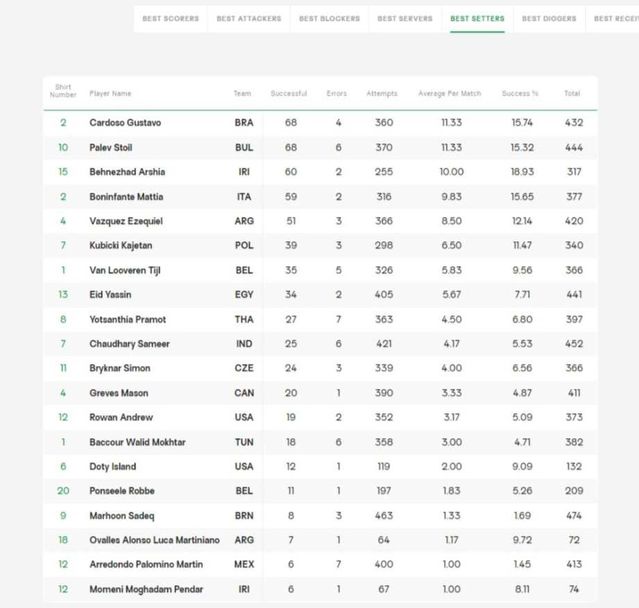Open the Best Attackers tab
This screenshot has height=608, width=639.
249,18
